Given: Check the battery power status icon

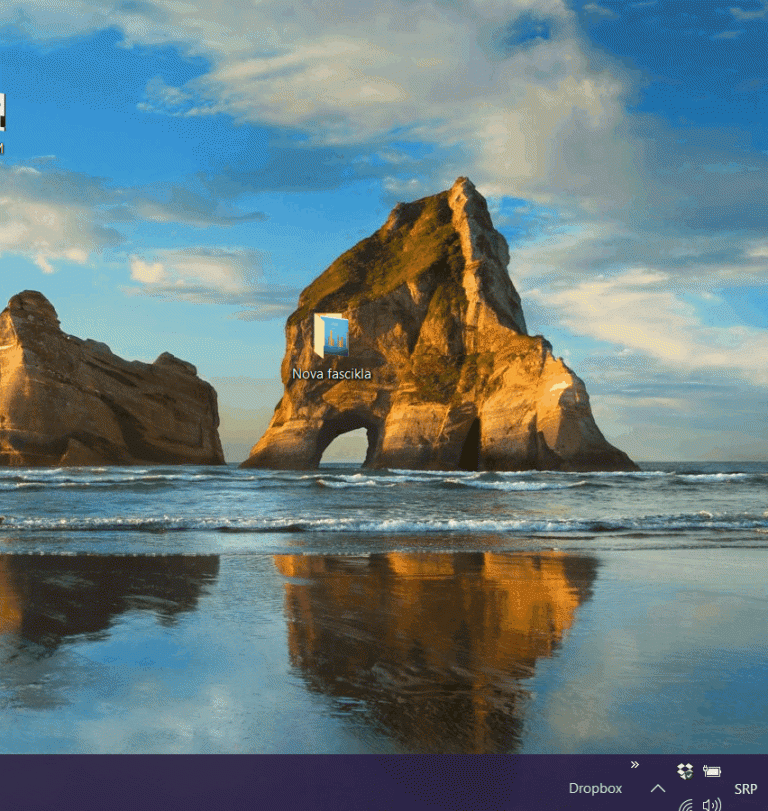Looking at the screenshot, I should pos(712,772).
